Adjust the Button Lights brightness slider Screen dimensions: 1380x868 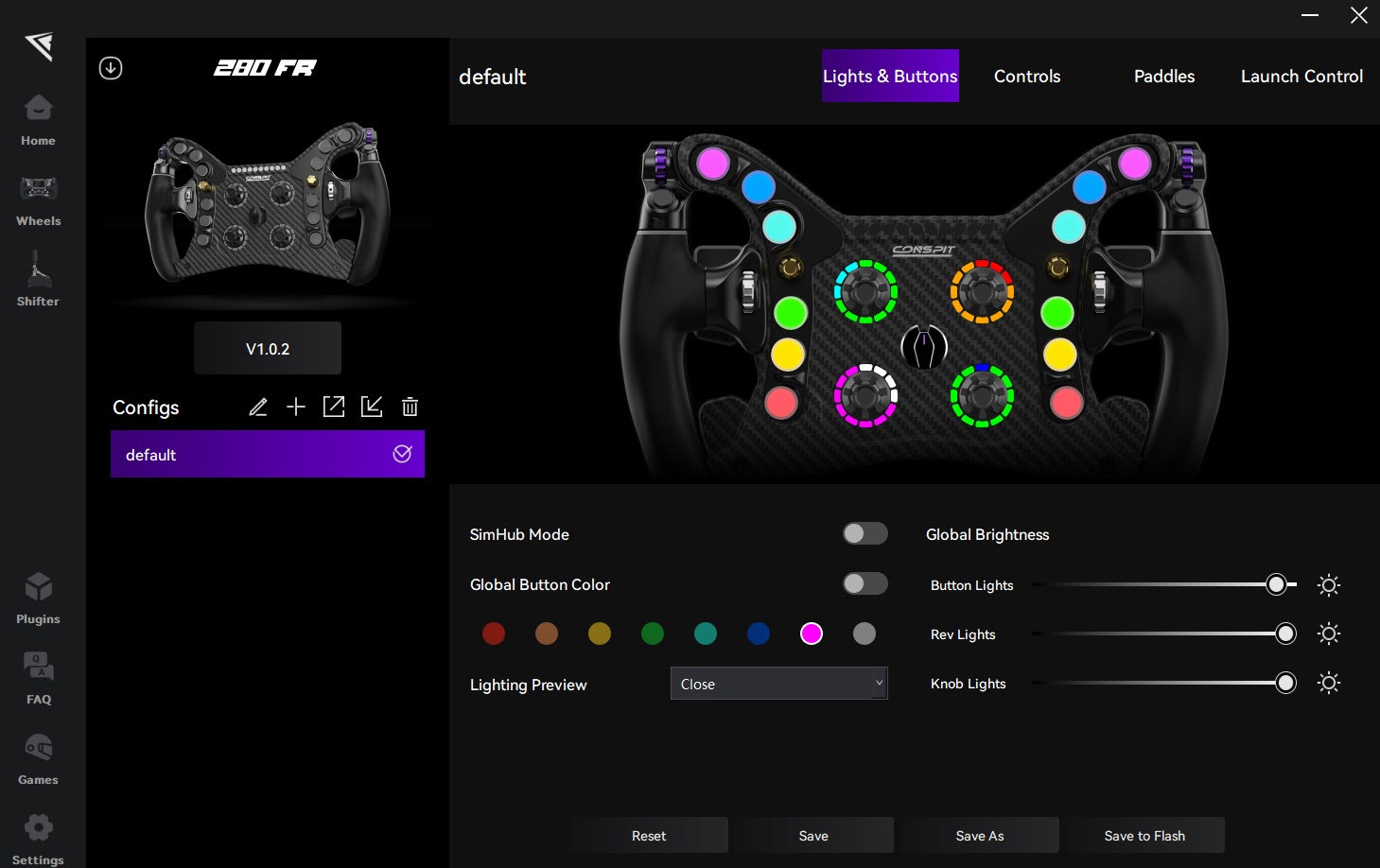(1164, 585)
